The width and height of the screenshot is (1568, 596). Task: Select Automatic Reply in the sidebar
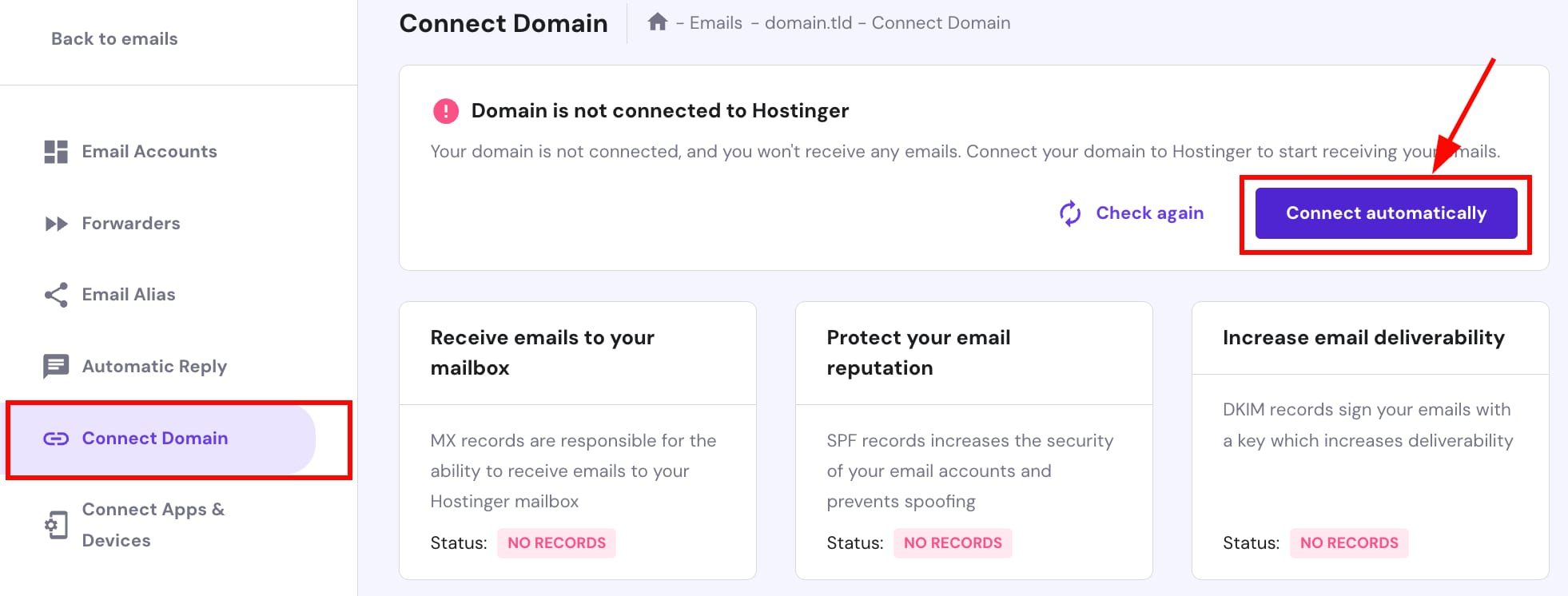(x=153, y=366)
